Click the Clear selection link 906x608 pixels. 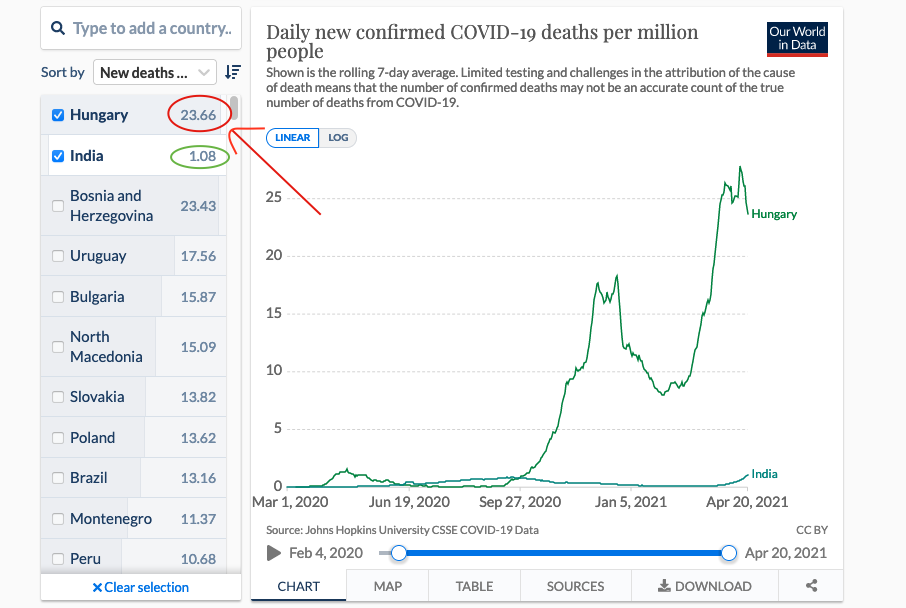click(x=141, y=587)
